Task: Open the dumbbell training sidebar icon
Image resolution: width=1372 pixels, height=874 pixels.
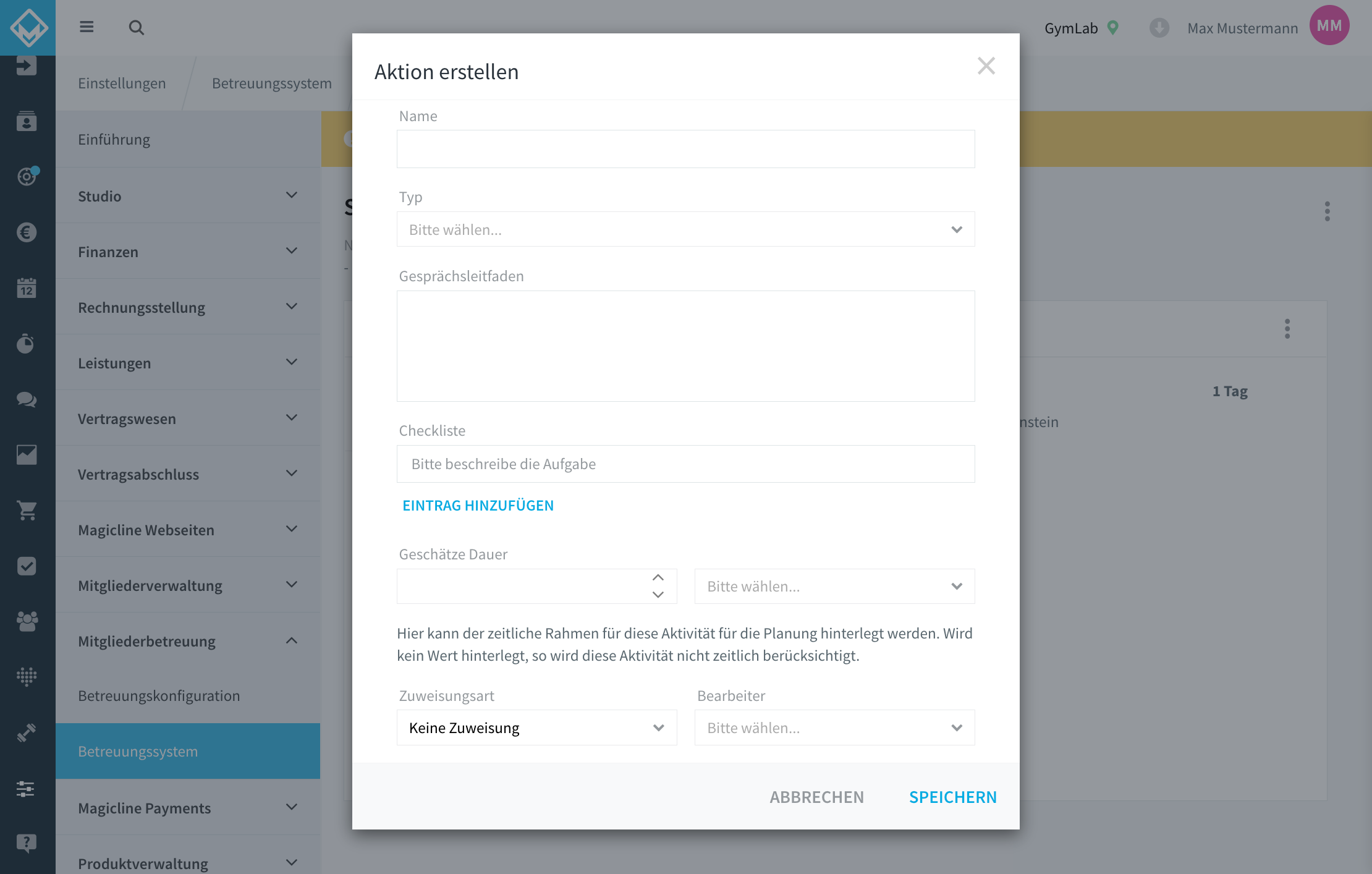Action: (27, 733)
